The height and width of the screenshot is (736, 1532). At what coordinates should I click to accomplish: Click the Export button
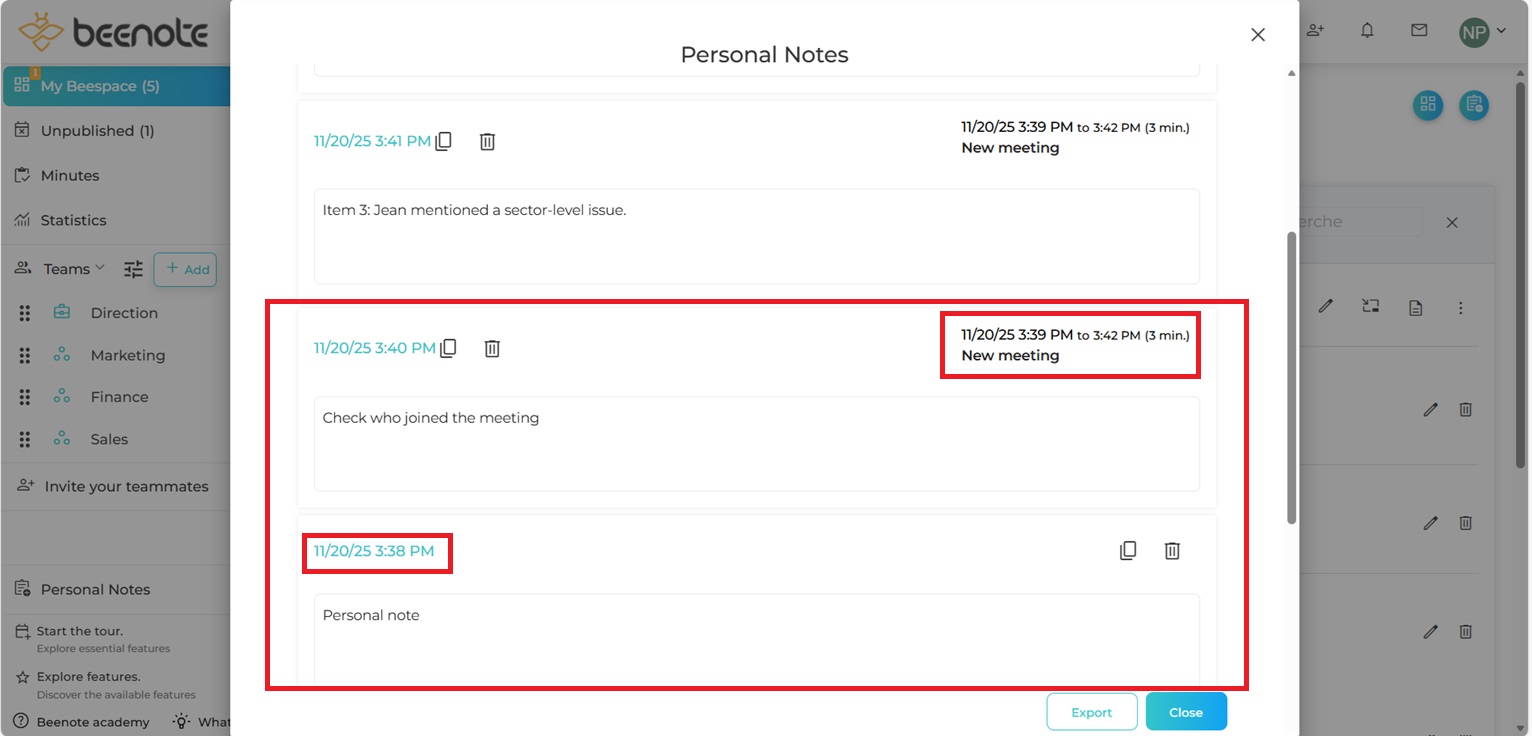click(x=1091, y=712)
